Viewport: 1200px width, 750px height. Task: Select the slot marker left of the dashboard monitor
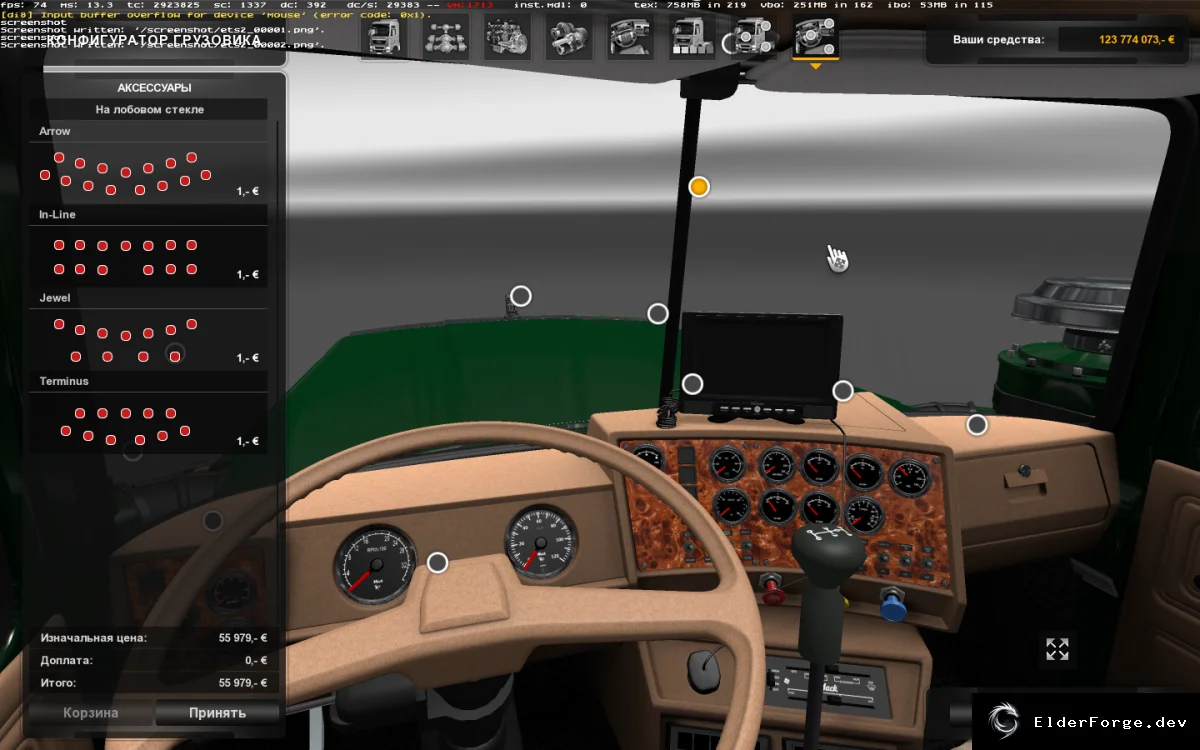click(x=692, y=384)
